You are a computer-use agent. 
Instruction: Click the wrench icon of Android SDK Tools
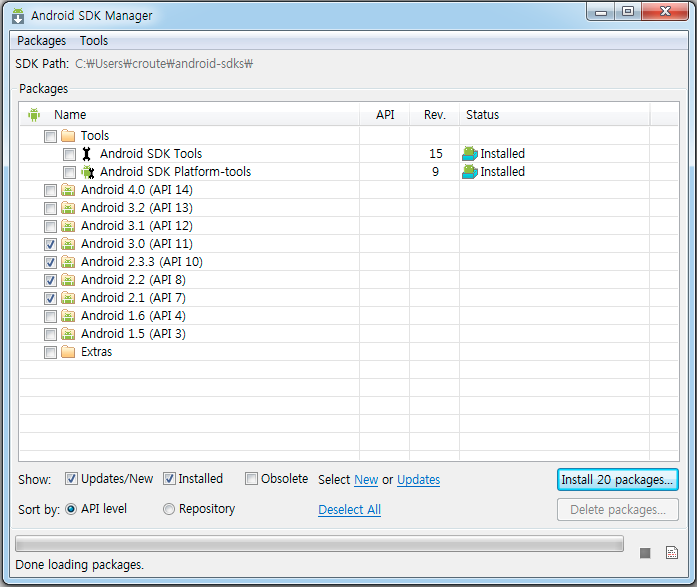87,154
